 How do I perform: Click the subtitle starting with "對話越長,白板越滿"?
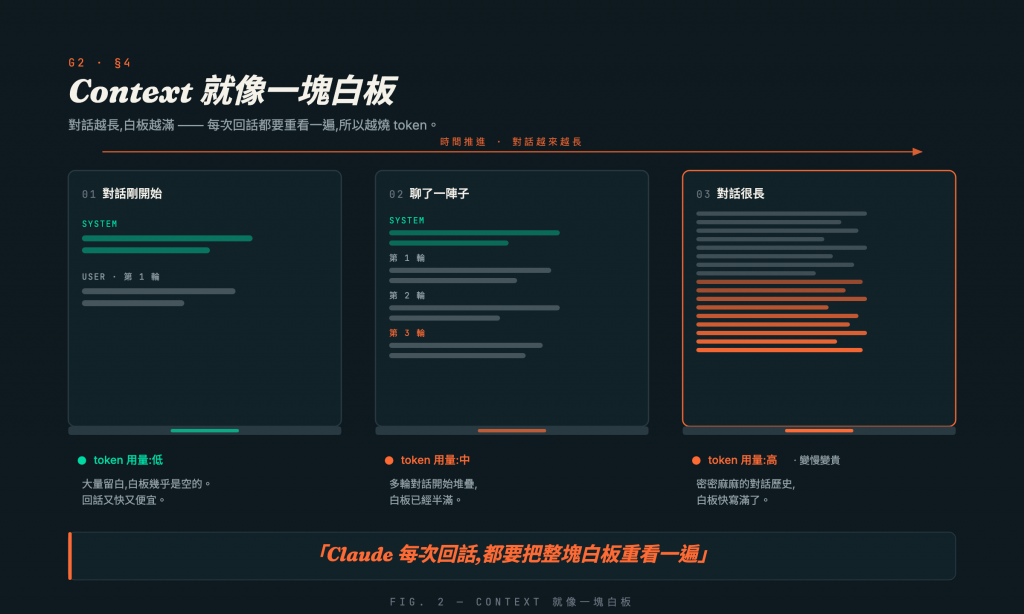(x=253, y=125)
